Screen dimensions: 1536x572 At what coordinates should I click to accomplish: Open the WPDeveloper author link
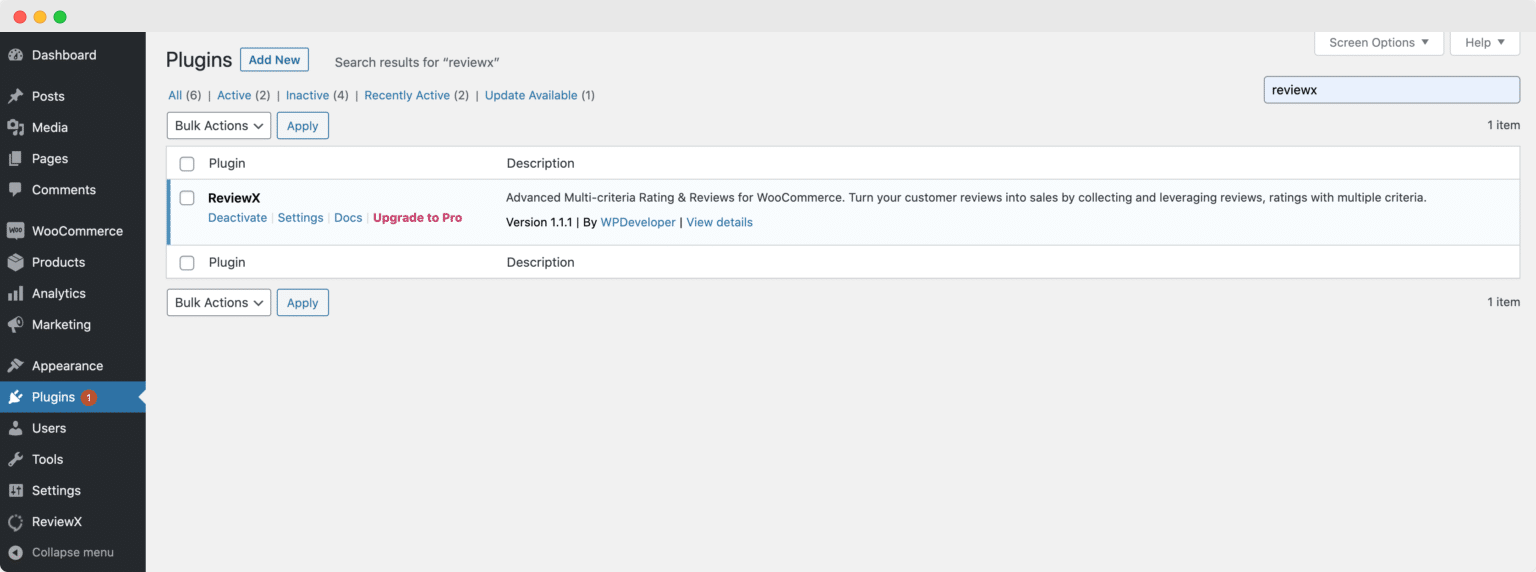click(638, 222)
